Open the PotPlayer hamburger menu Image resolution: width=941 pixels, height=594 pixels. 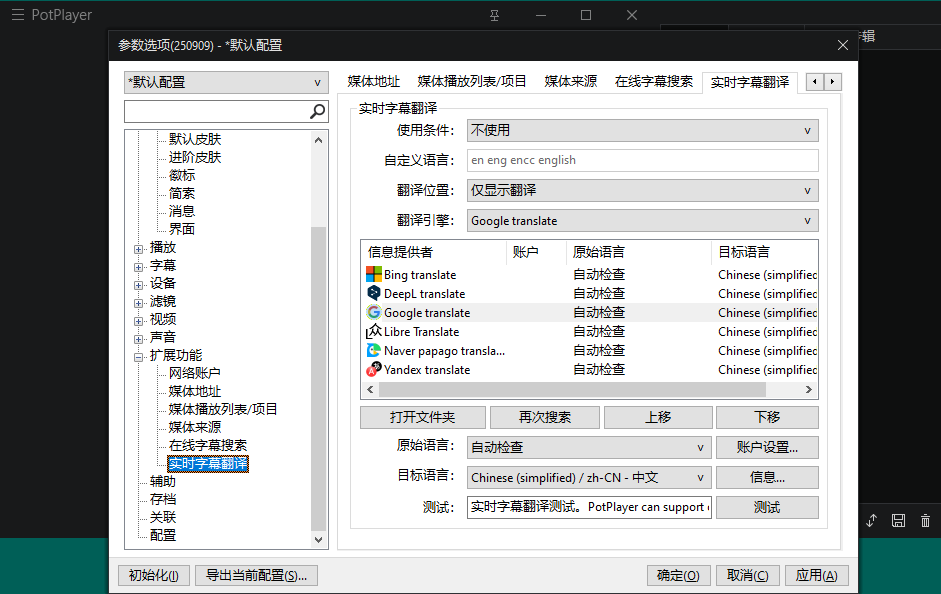(x=18, y=14)
